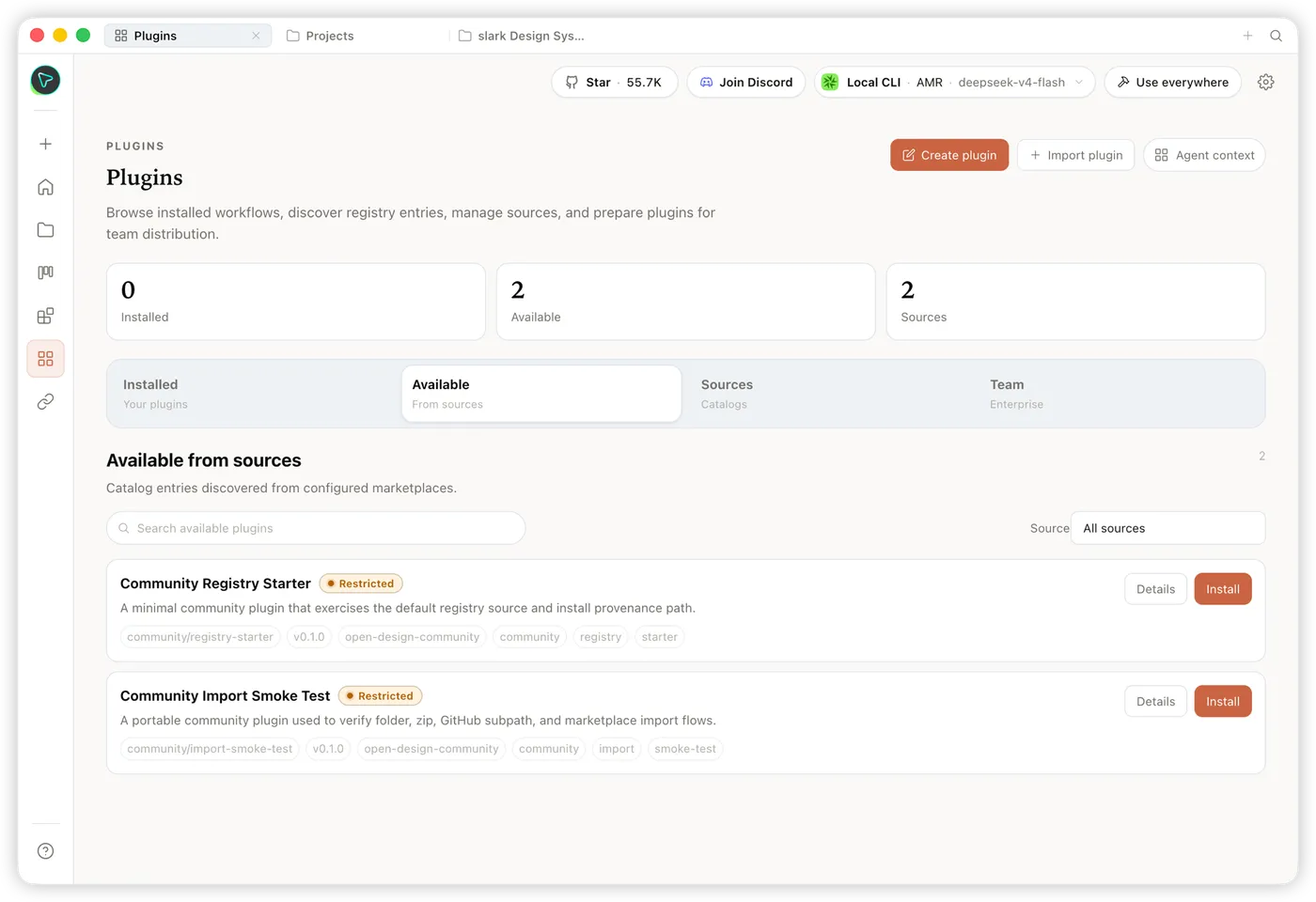The height and width of the screenshot is (902, 1316).
Task: Select the Installed Your plugins tab
Action: pos(252,394)
